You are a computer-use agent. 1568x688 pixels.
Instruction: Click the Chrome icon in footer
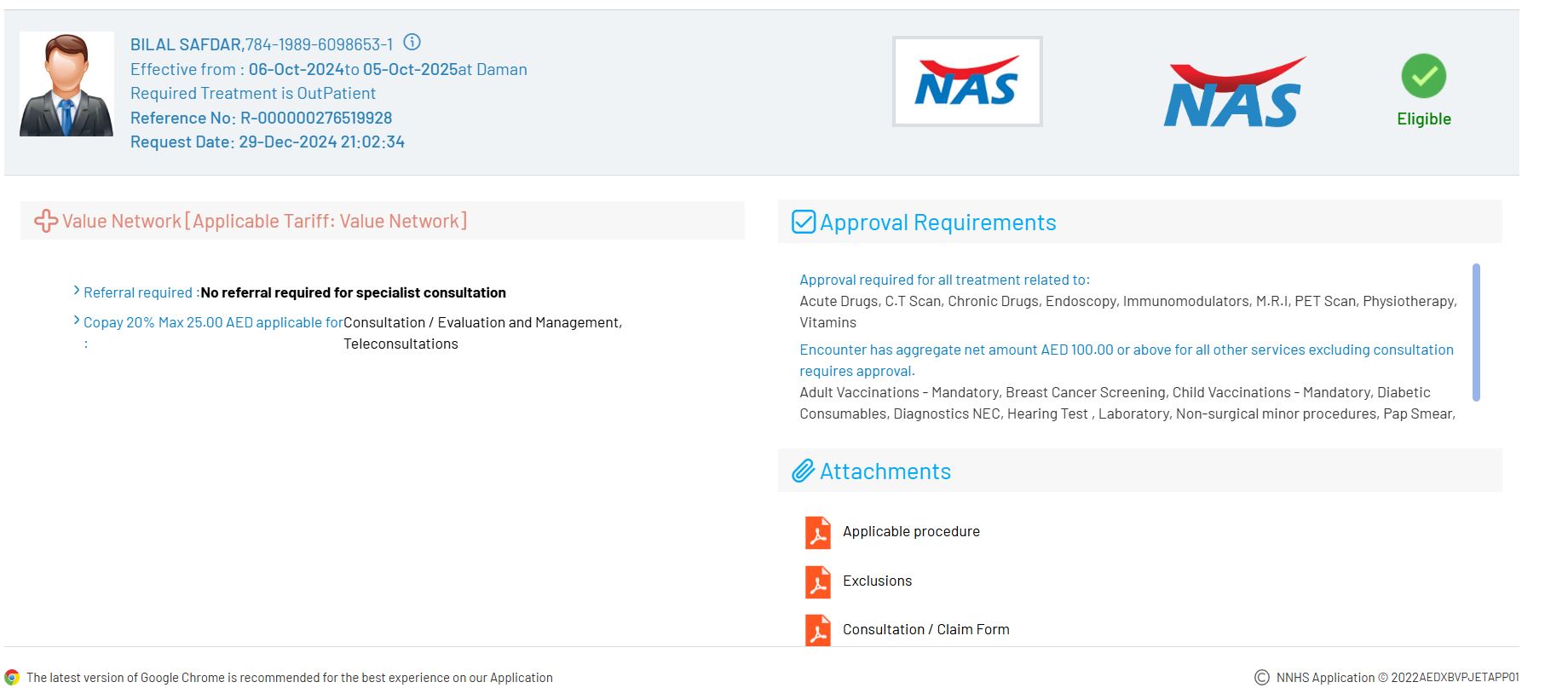tap(12, 678)
